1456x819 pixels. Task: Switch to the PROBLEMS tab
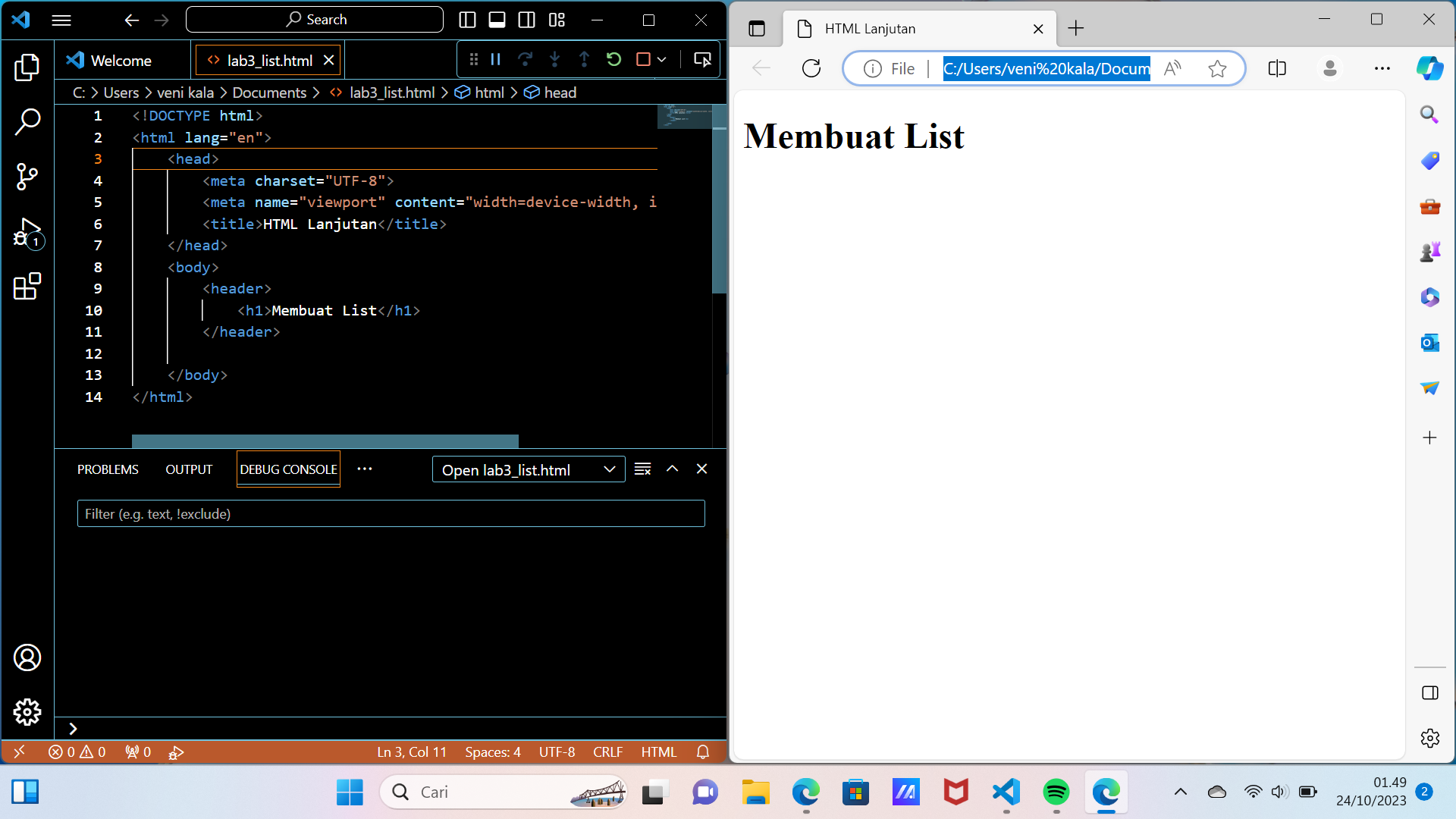pyautogui.click(x=107, y=469)
